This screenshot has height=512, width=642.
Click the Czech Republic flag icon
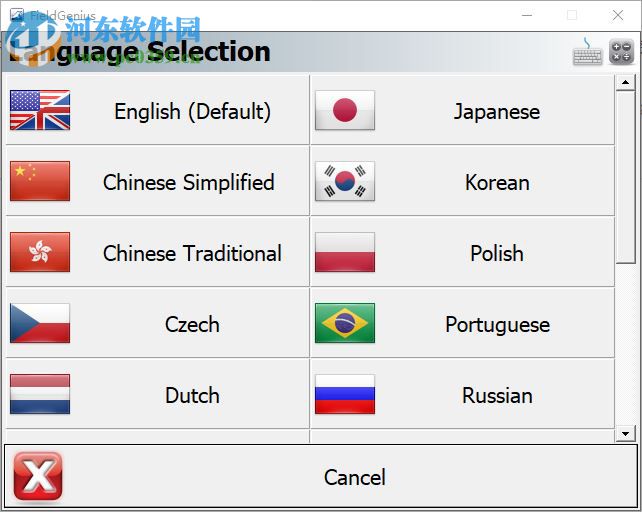click(40, 323)
